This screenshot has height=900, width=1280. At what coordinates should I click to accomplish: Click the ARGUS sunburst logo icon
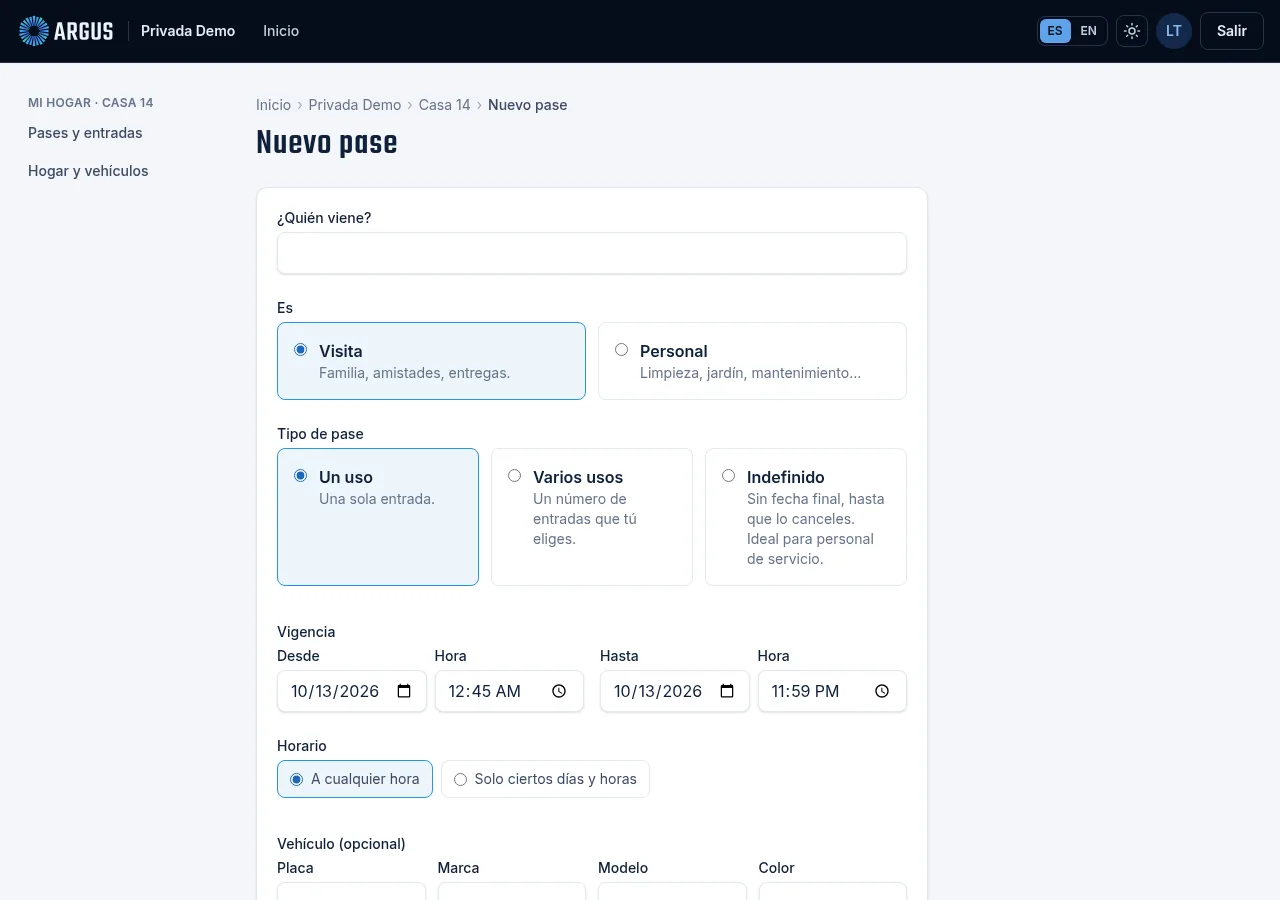(x=34, y=31)
